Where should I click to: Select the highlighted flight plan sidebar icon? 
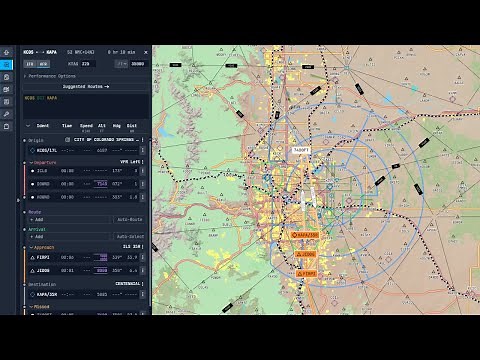click(6, 65)
